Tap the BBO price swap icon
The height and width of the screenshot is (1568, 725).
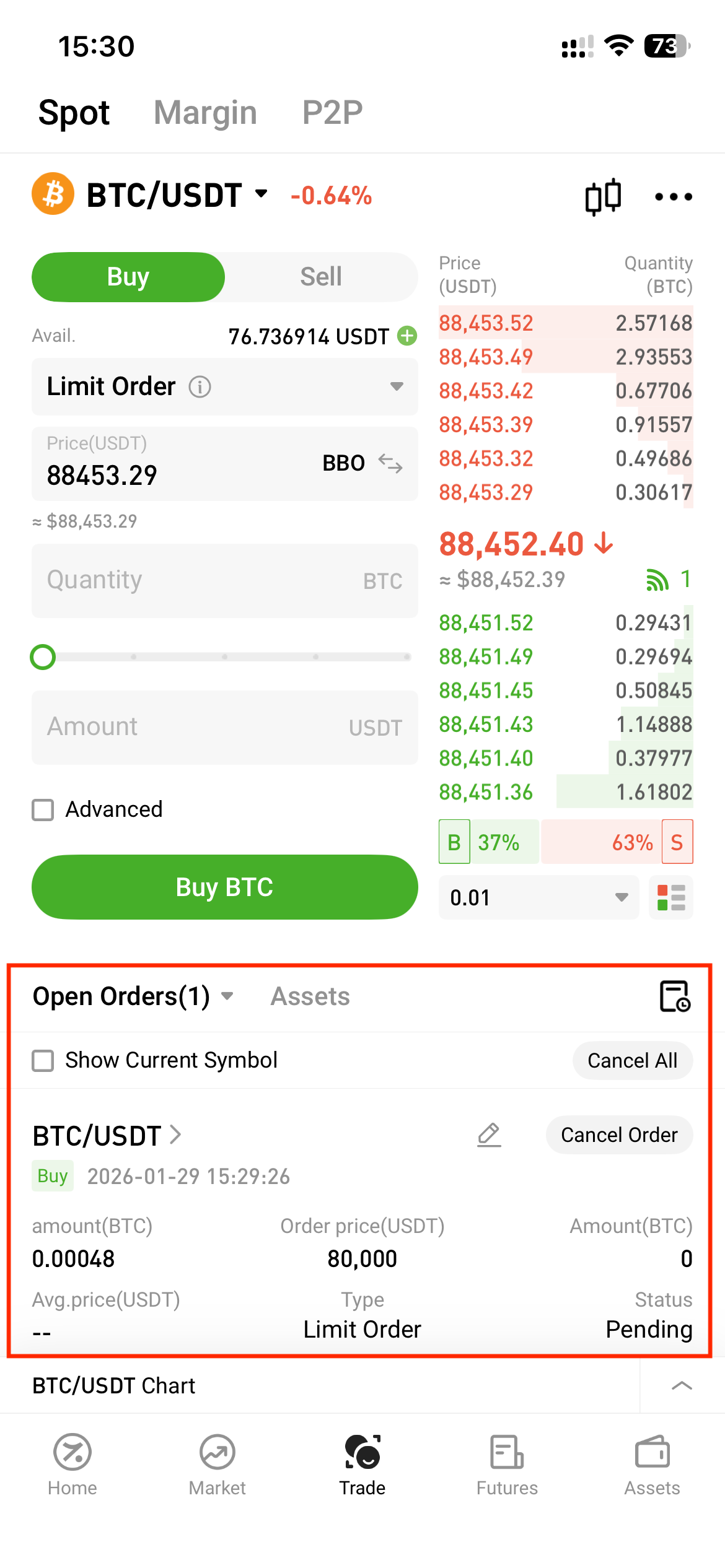(x=390, y=463)
